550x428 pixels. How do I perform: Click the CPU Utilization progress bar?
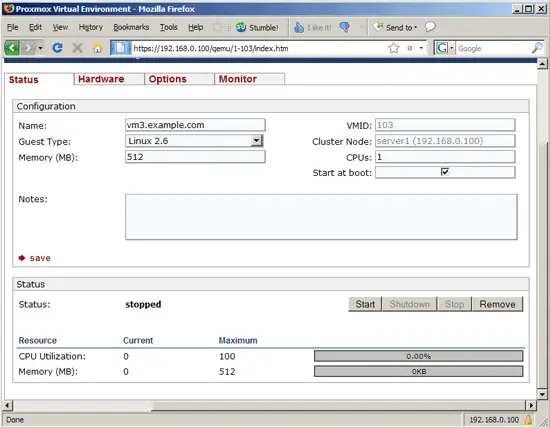tap(418, 356)
